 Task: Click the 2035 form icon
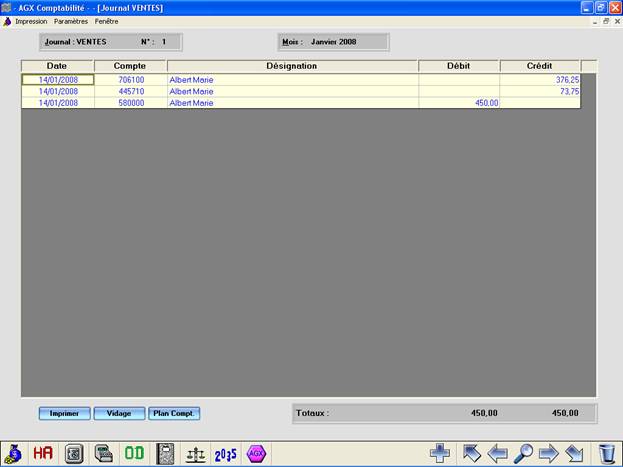coord(226,453)
